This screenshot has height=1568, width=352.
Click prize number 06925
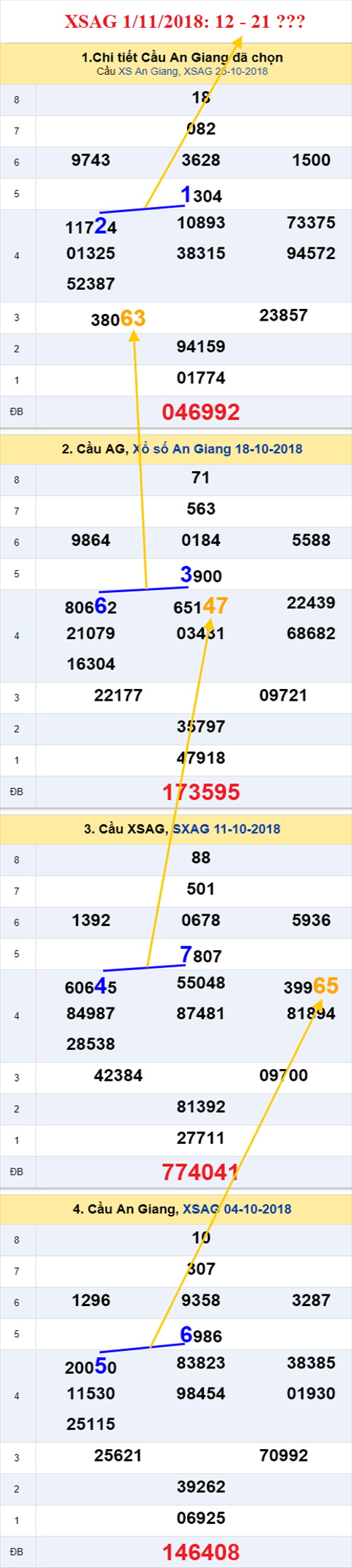click(201, 1519)
